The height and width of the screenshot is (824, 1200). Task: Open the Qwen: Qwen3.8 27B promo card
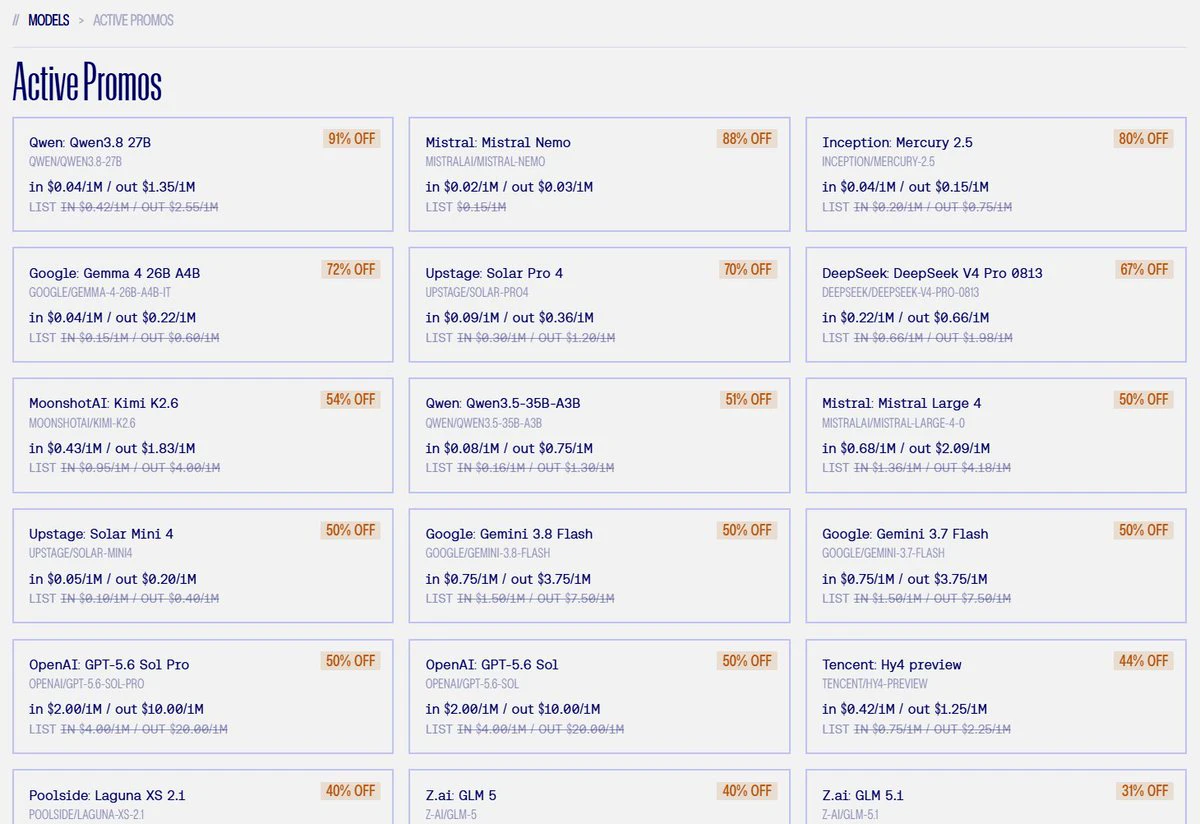pyautogui.click(x=203, y=175)
